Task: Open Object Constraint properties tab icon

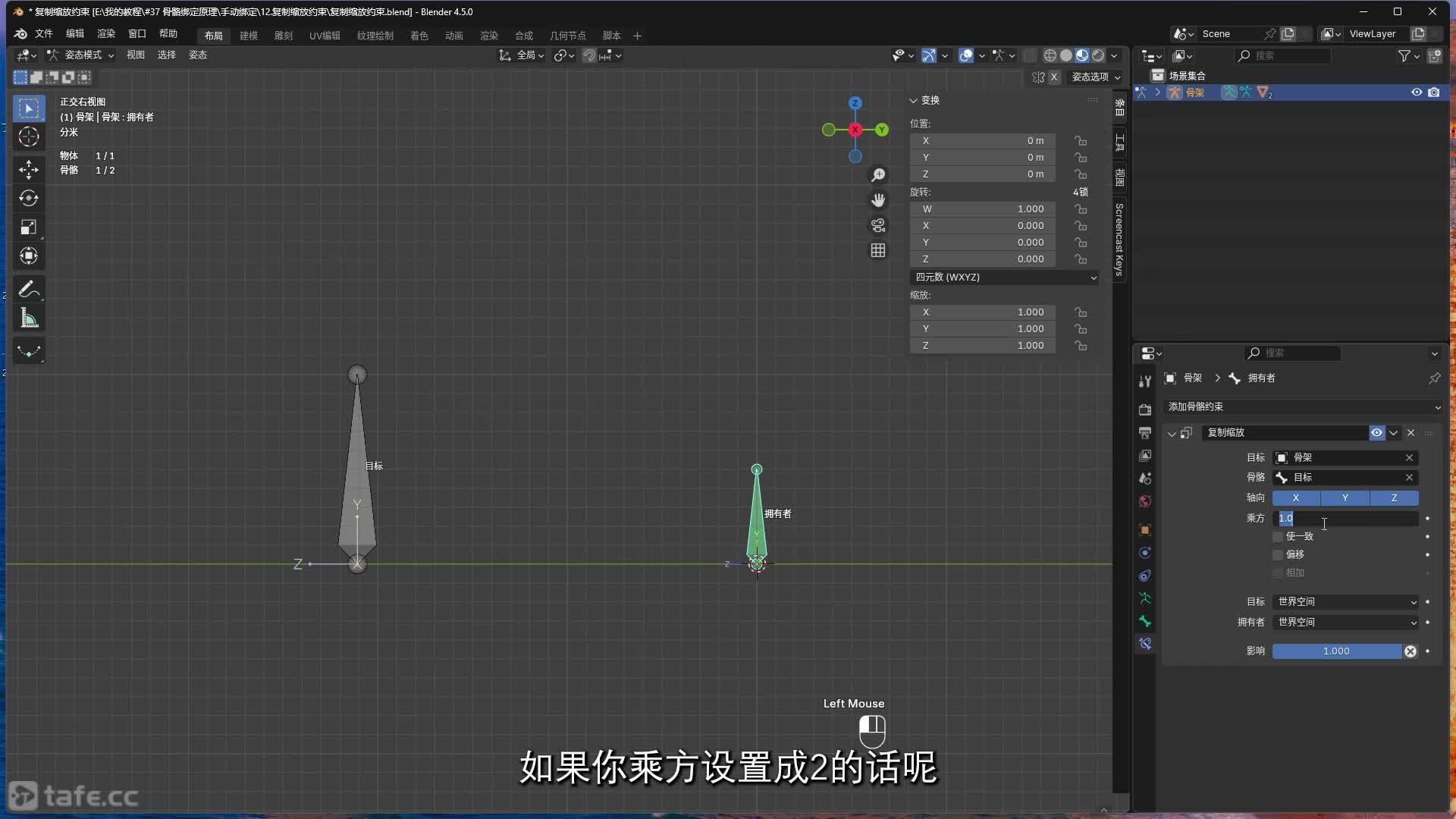Action: (x=1145, y=575)
